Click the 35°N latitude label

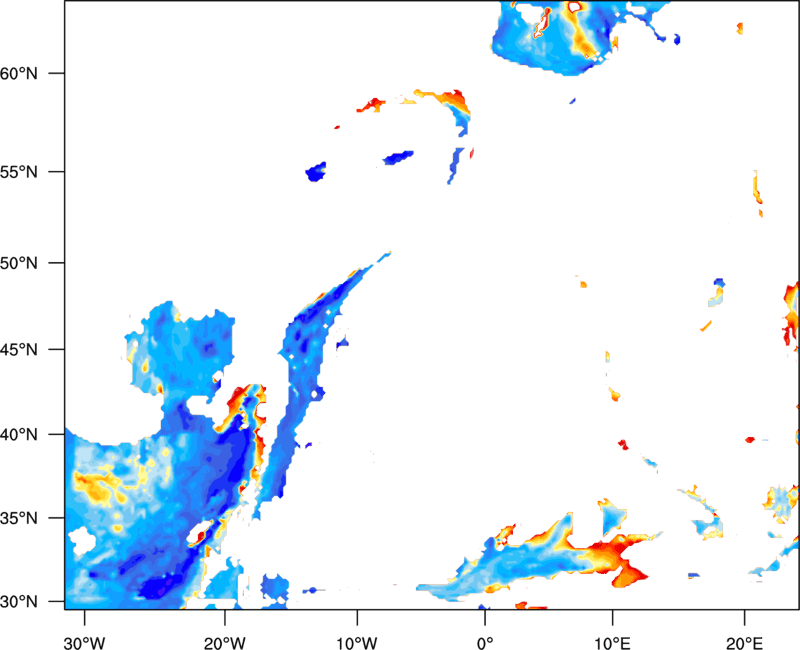19,518
